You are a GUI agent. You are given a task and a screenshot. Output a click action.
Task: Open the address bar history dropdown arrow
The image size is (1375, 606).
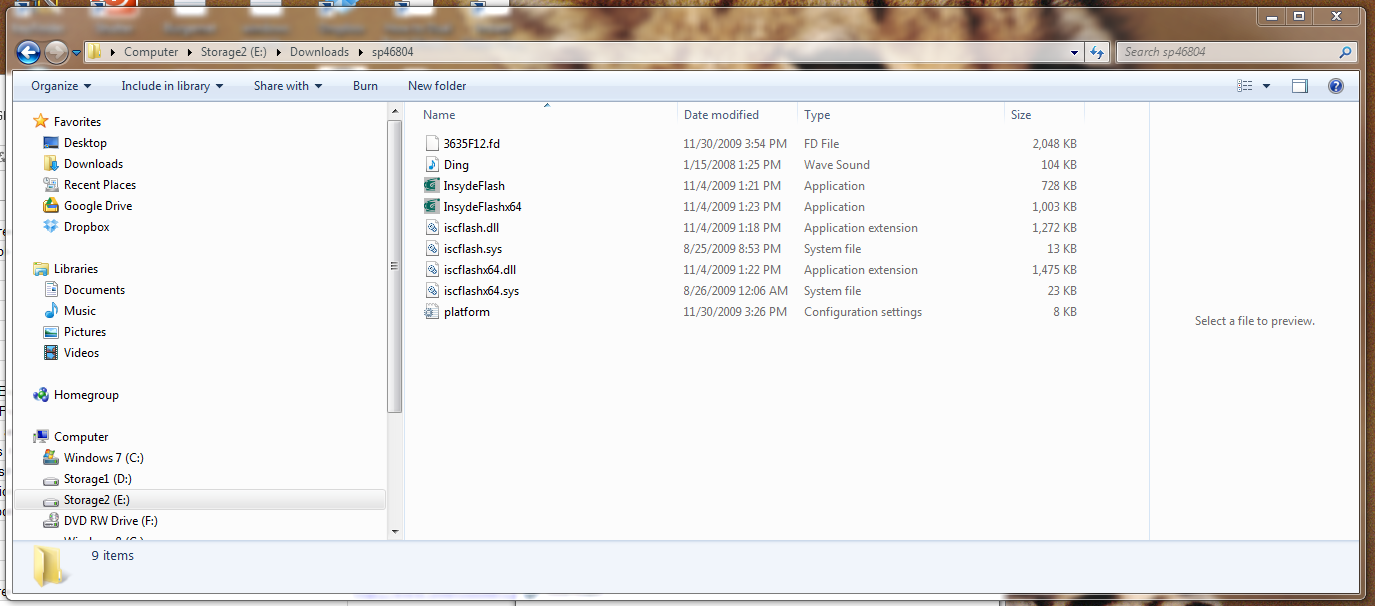click(1075, 52)
